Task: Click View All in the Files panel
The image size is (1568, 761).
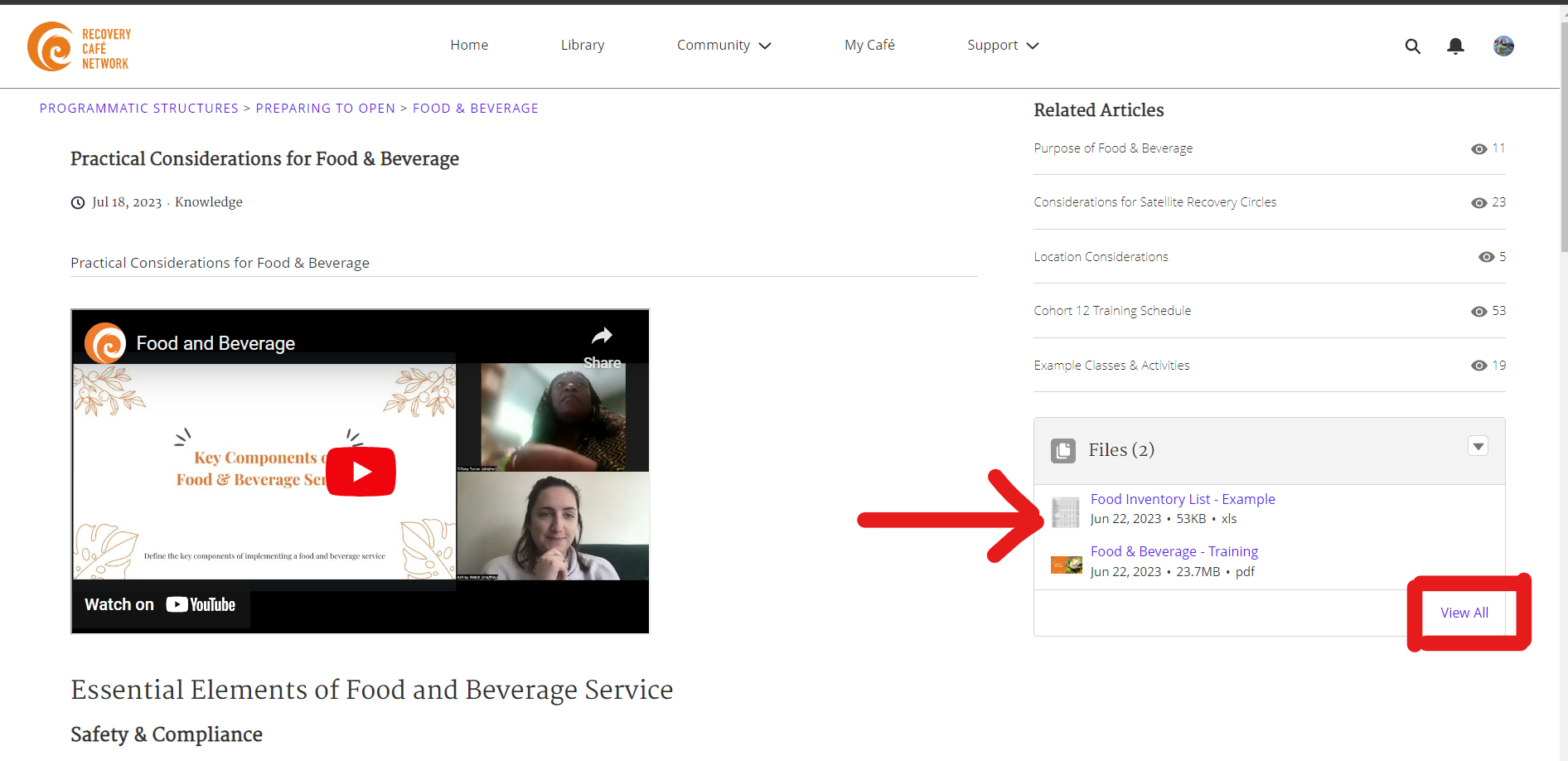Action: (1464, 613)
